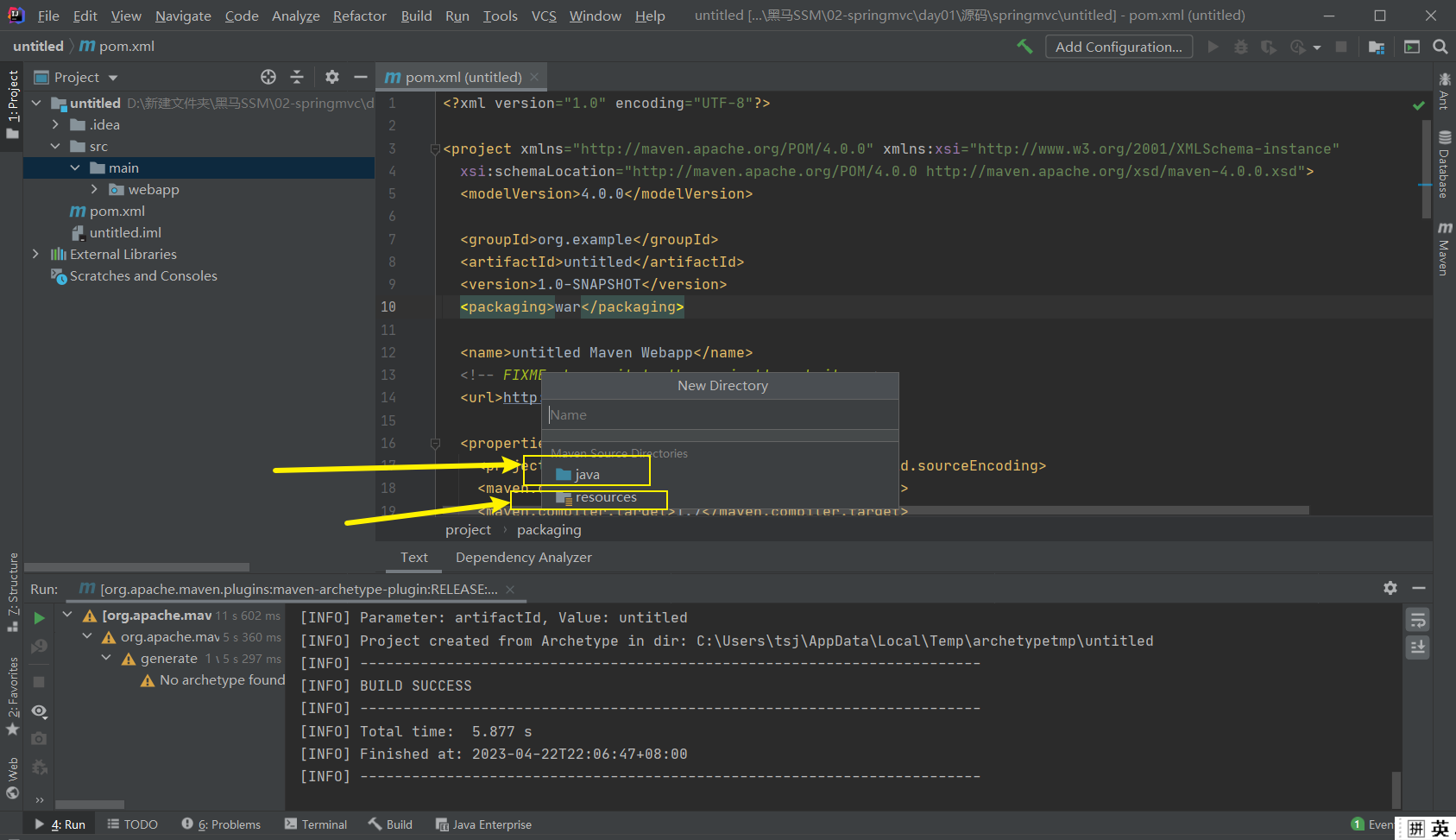This screenshot has width=1456, height=840.
Task: Click the Run triangle in the top toolbar
Action: 1213,47
